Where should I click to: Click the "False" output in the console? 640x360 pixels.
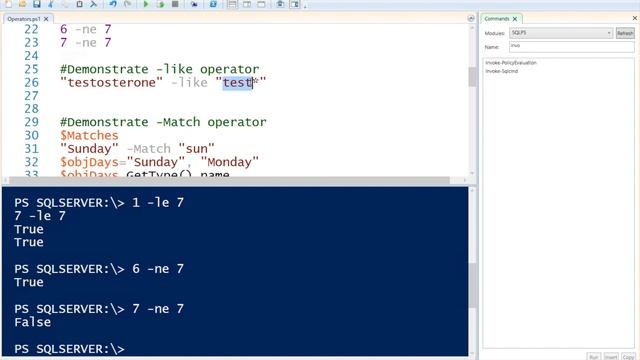click(x=33, y=322)
